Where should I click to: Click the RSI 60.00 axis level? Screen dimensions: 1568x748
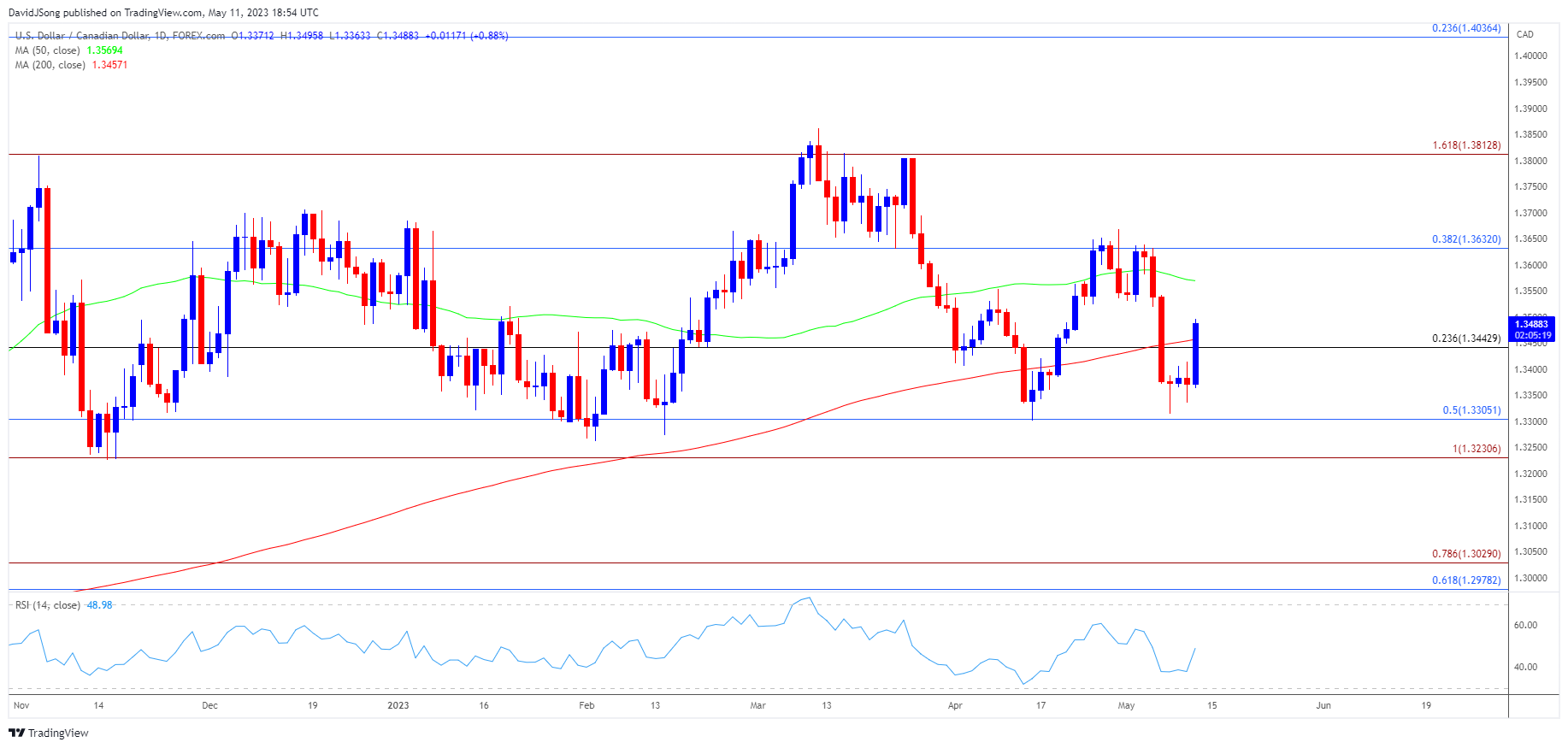[x=1525, y=625]
